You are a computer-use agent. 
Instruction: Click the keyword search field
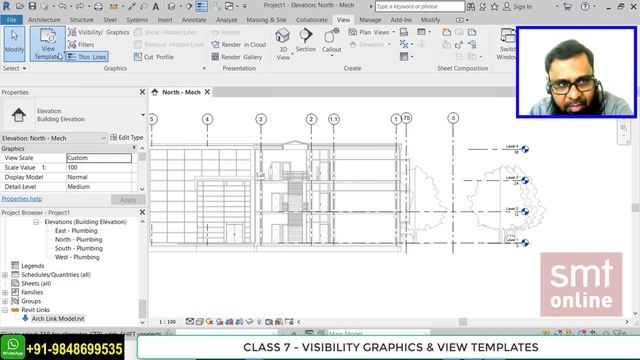[420, 6]
